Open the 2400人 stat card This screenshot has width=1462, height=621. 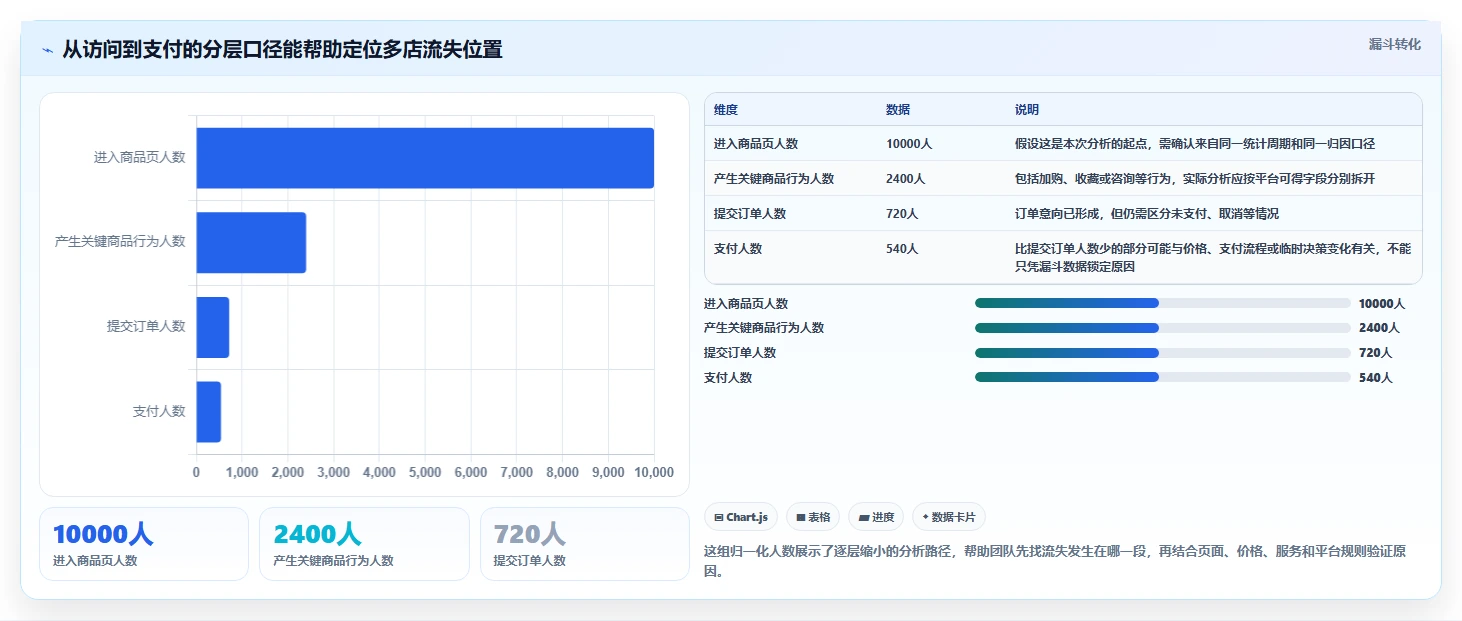click(364, 544)
